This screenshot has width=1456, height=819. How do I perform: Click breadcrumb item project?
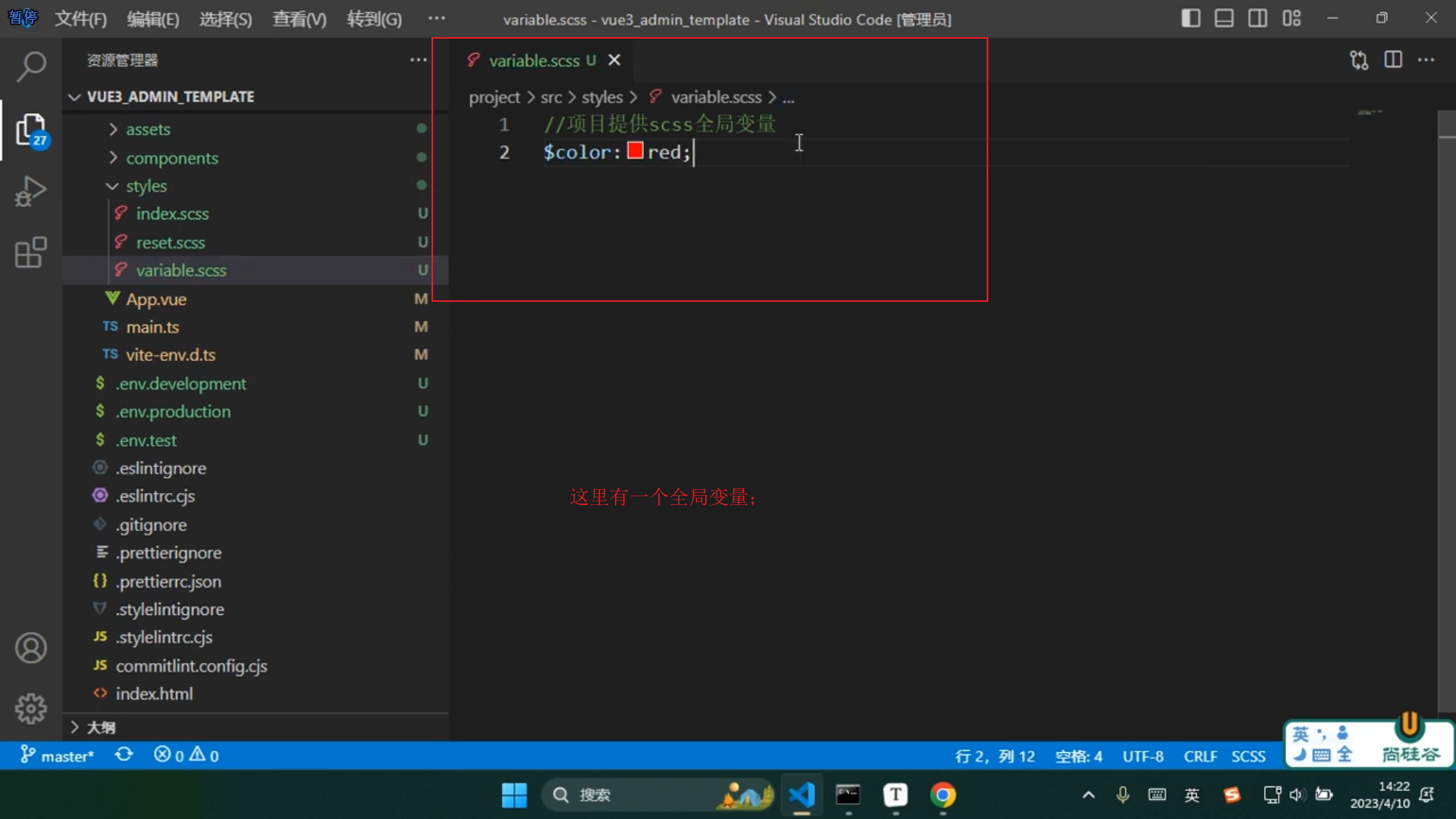494,97
